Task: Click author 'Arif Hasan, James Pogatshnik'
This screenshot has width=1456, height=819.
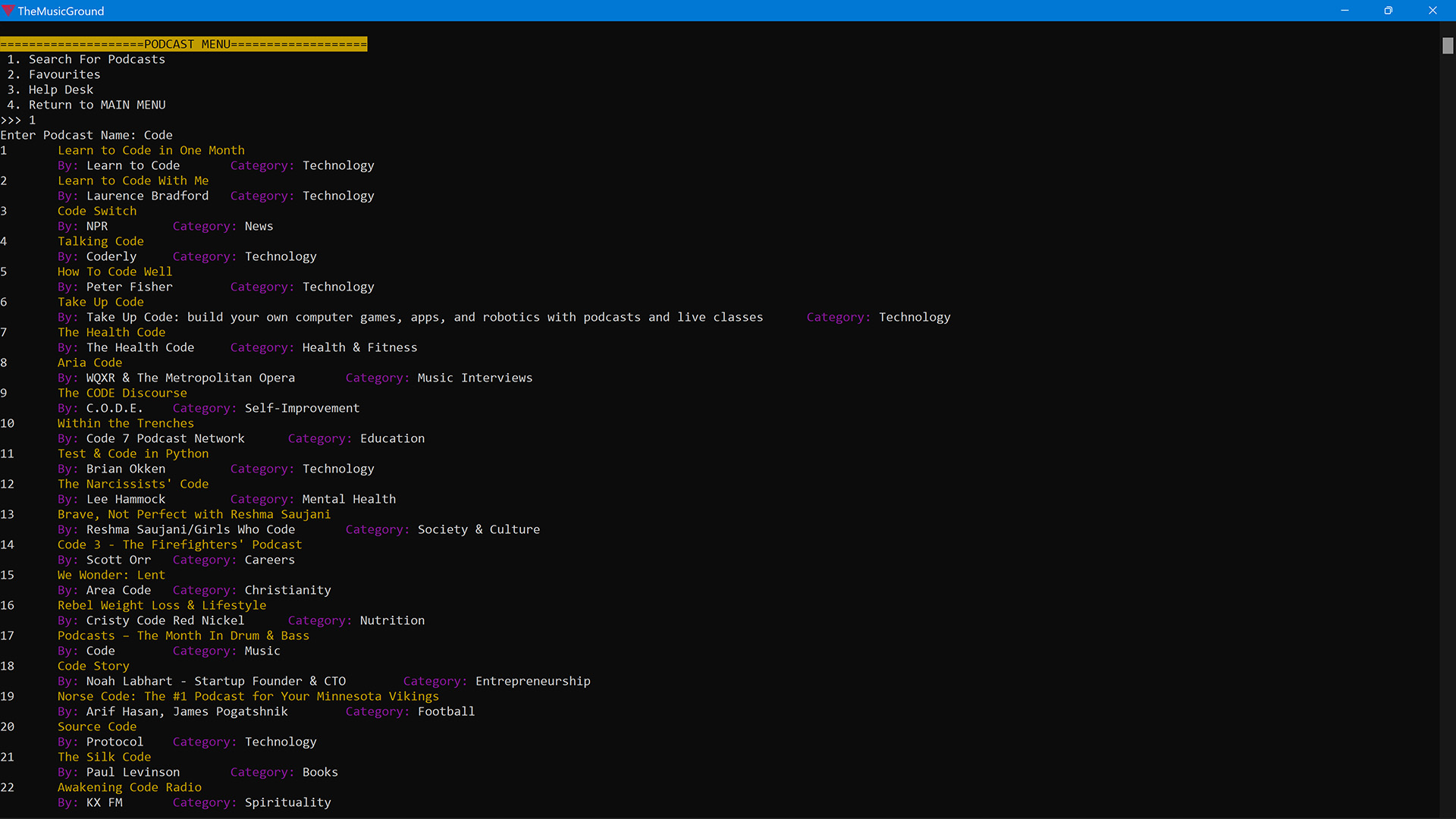Action: click(x=187, y=711)
